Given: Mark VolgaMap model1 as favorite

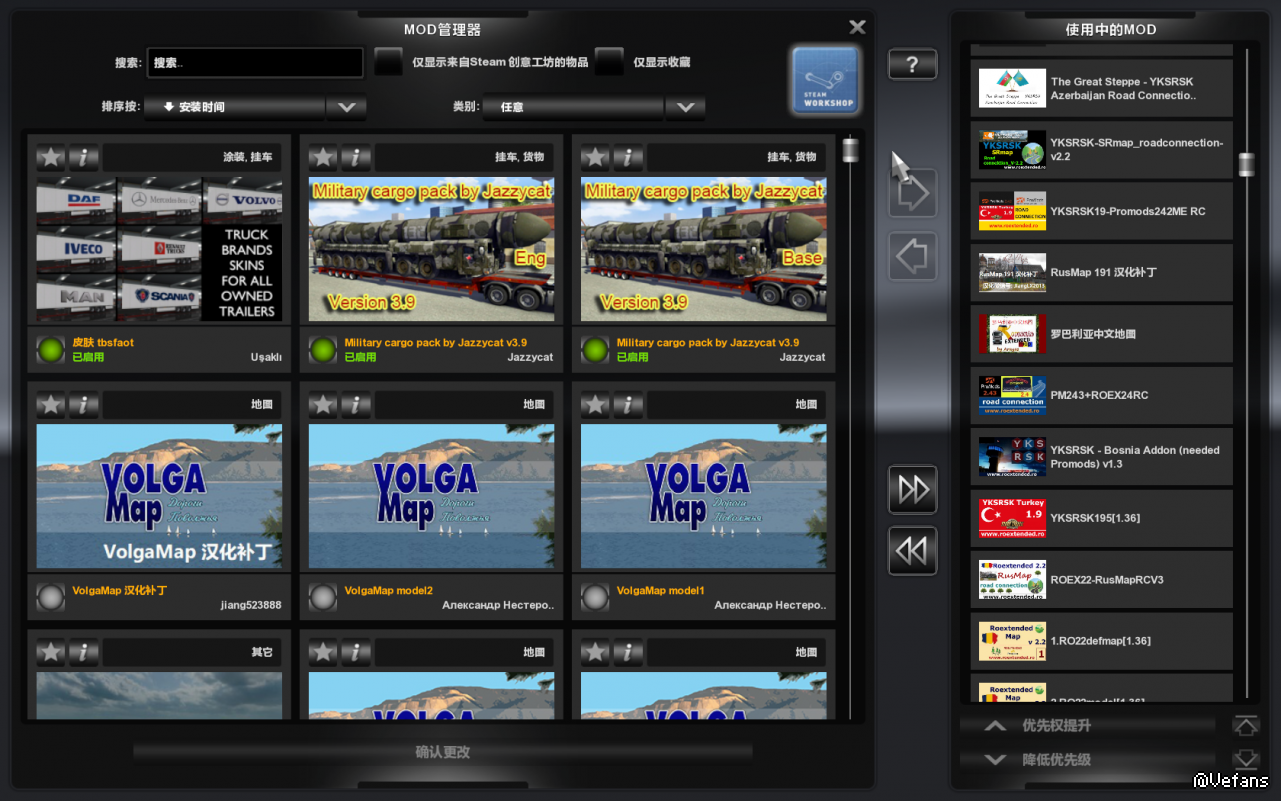Looking at the screenshot, I should point(595,404).
